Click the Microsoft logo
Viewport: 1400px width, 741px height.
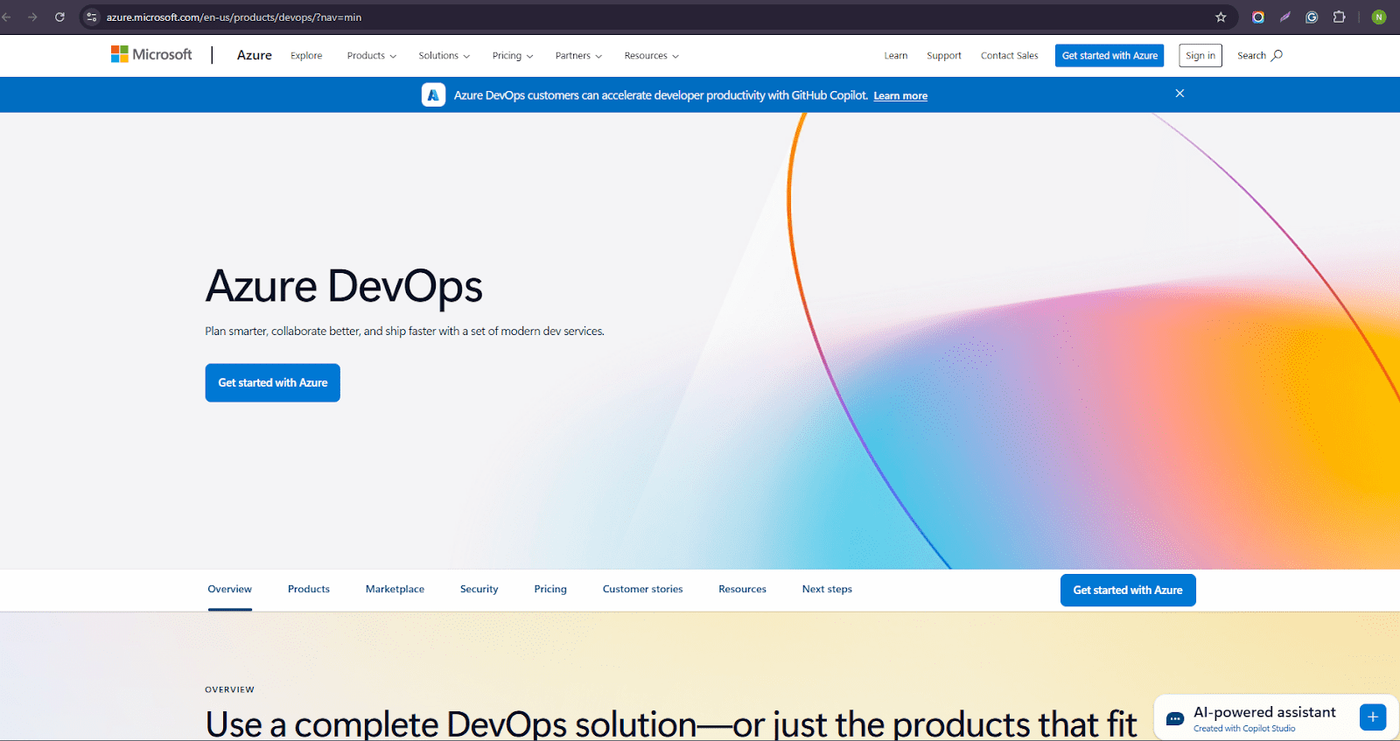tap(151, 55)
